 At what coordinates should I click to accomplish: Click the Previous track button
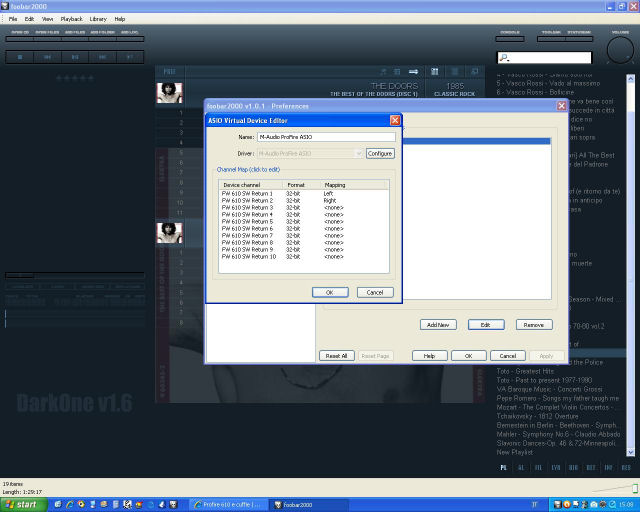coord(47,57)
